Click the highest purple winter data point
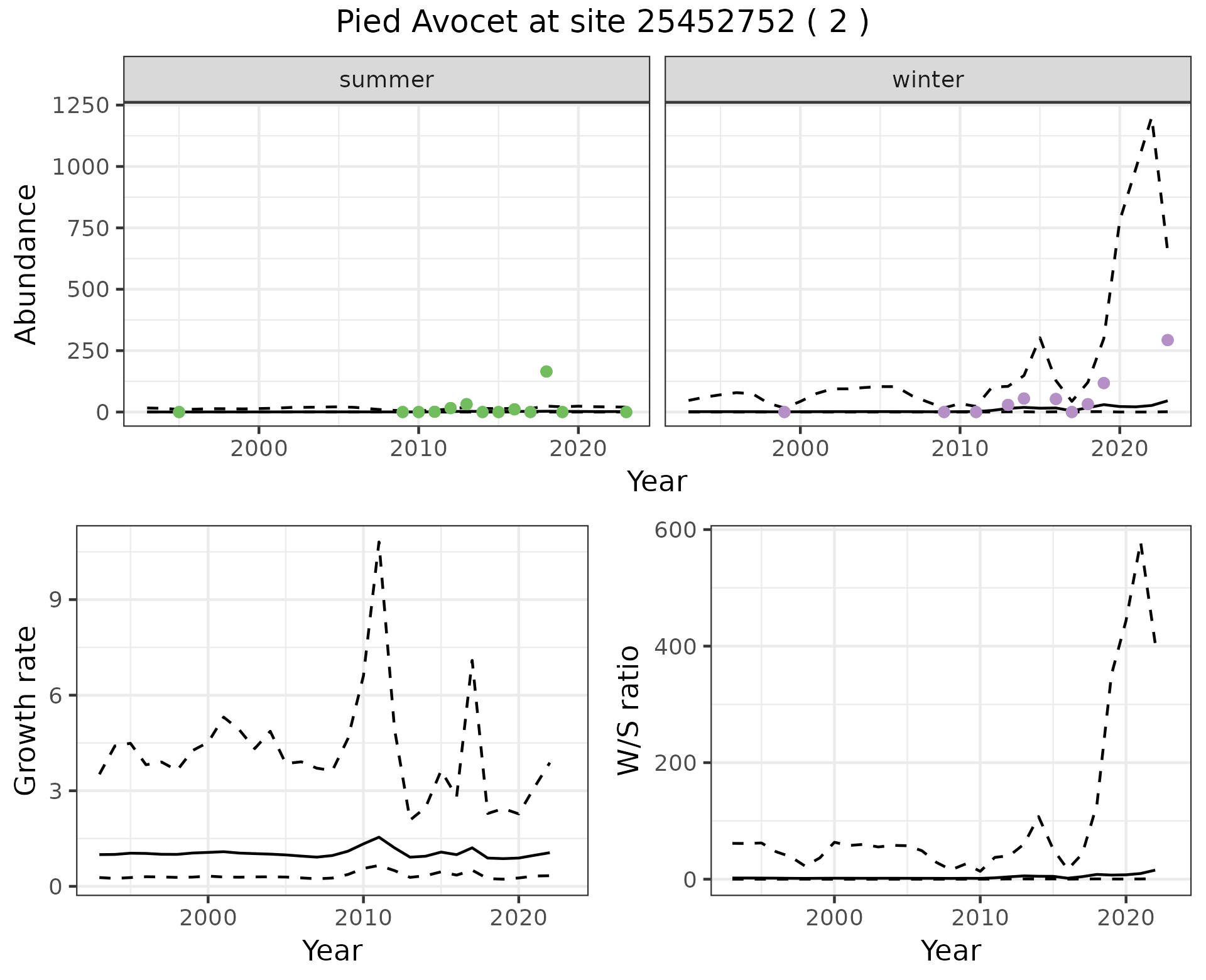 point(1168,340)
